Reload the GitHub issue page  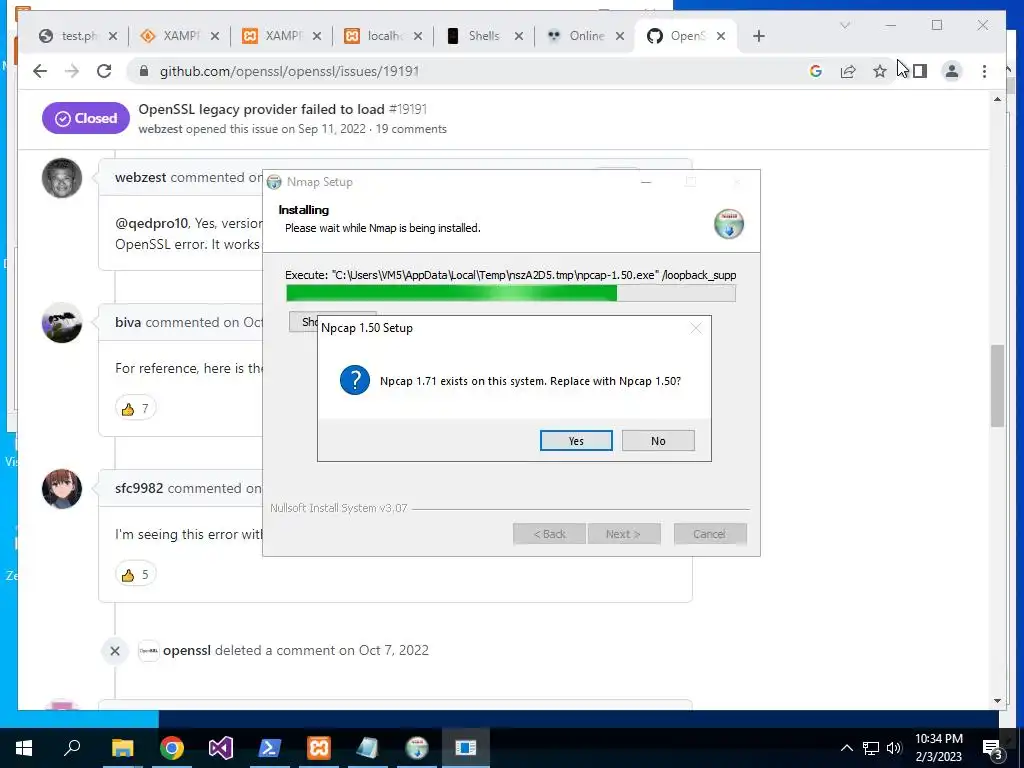point(104,71)
